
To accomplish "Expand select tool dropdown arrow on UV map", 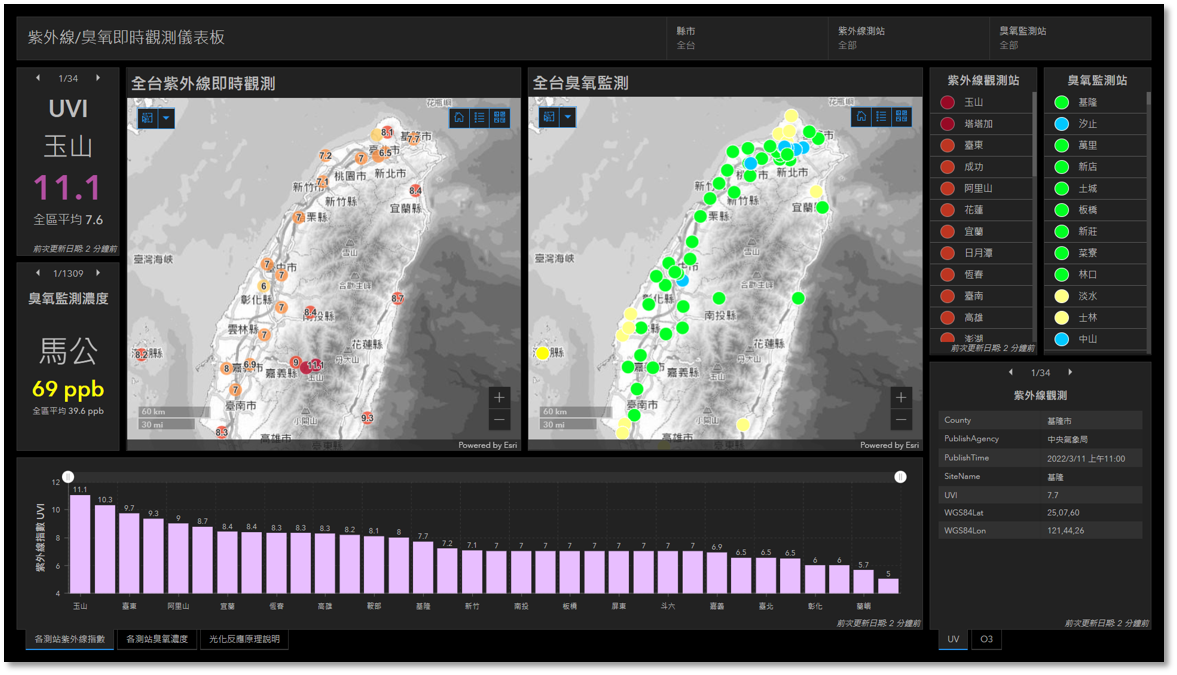I will click(x=166, y=118).
